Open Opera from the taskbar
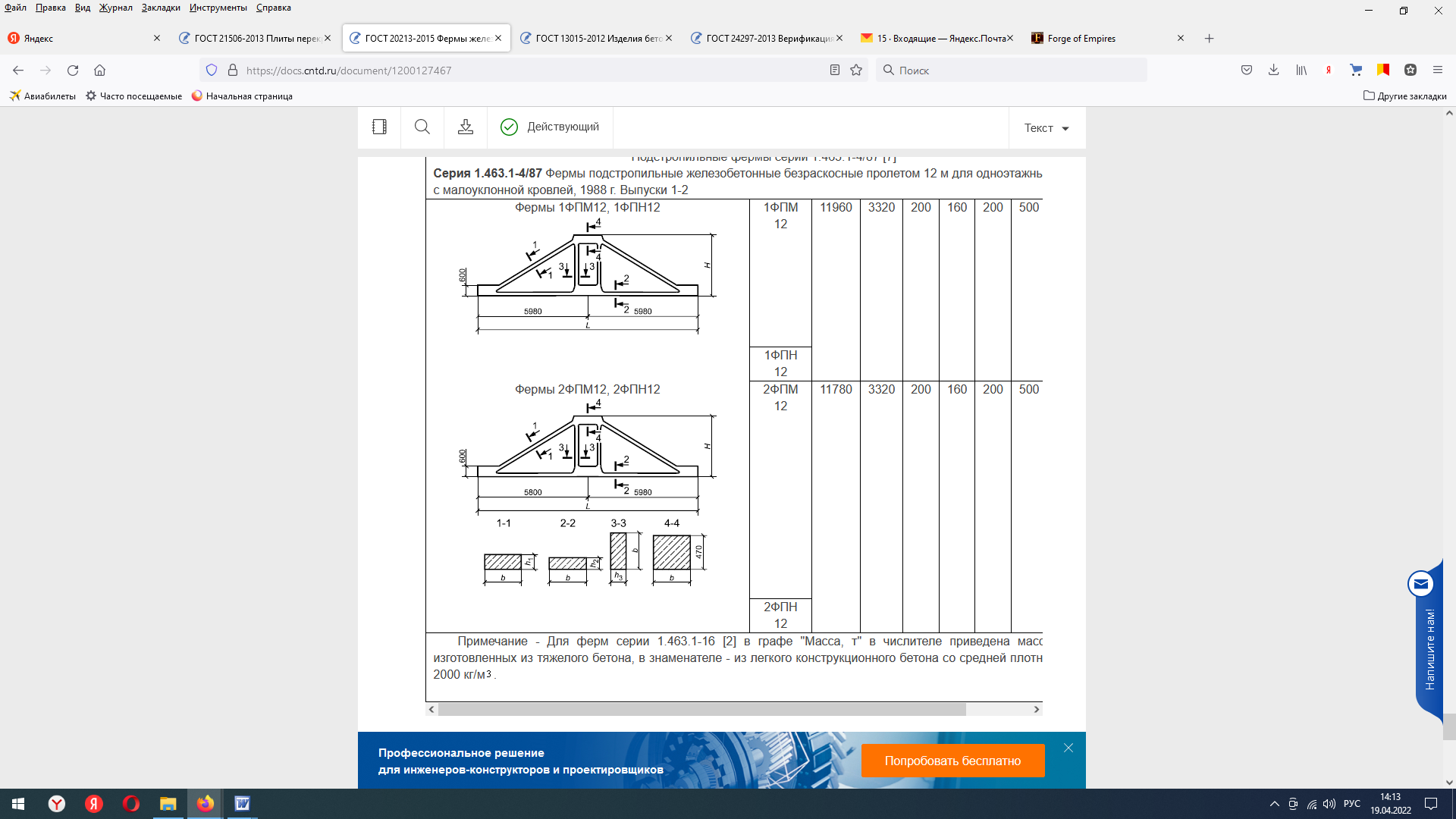1456x819 pixels. [131, 804]
